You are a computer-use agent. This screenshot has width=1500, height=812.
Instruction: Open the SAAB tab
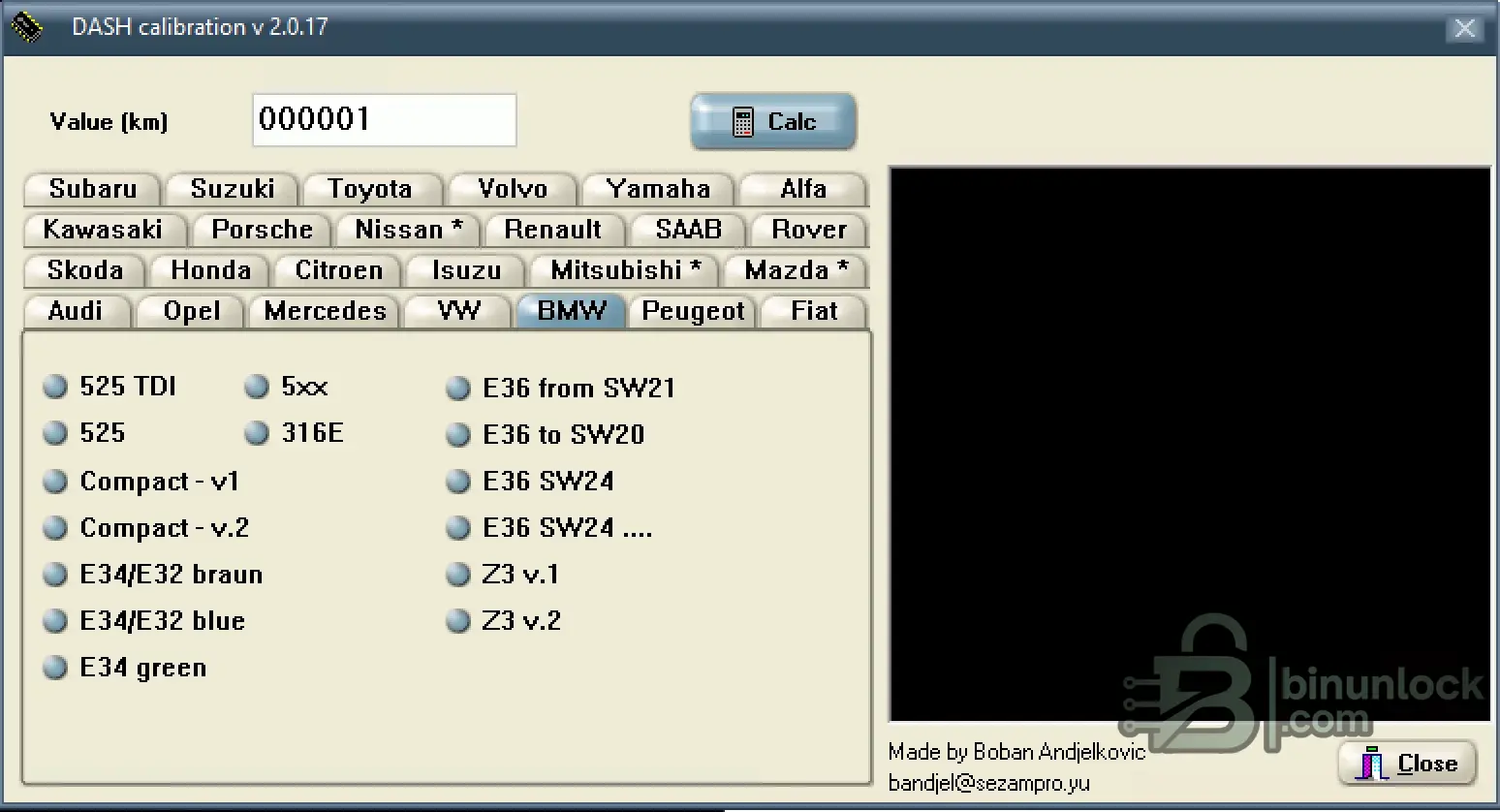689,230
